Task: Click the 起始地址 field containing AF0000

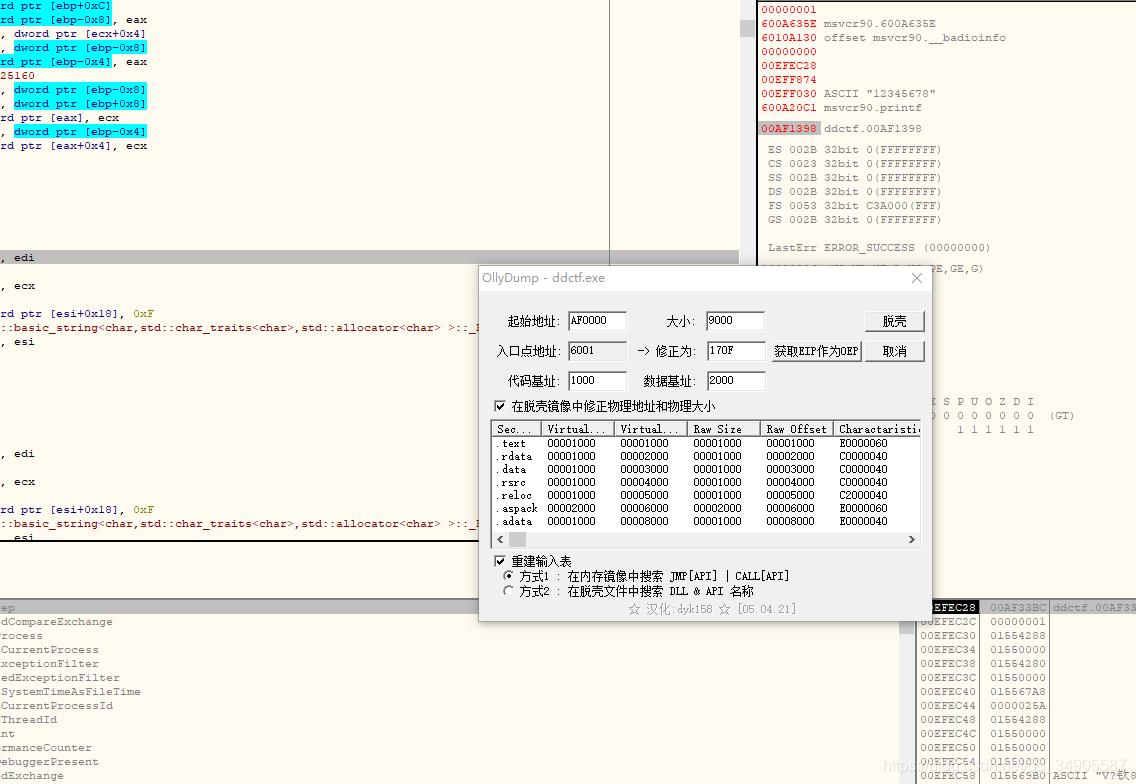Action: coord(597,320)
